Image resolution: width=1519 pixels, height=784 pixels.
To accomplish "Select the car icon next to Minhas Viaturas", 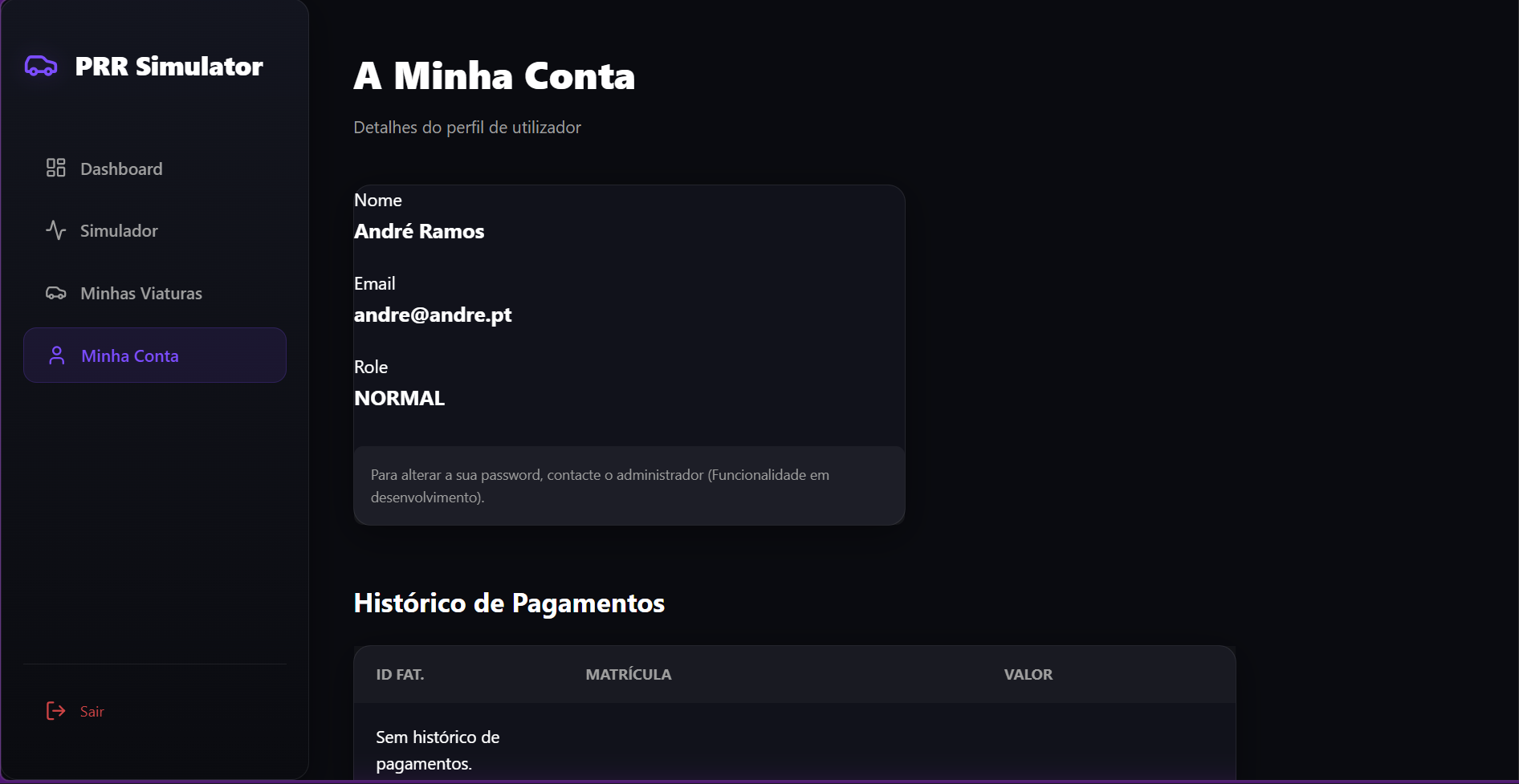I will 55,293.
